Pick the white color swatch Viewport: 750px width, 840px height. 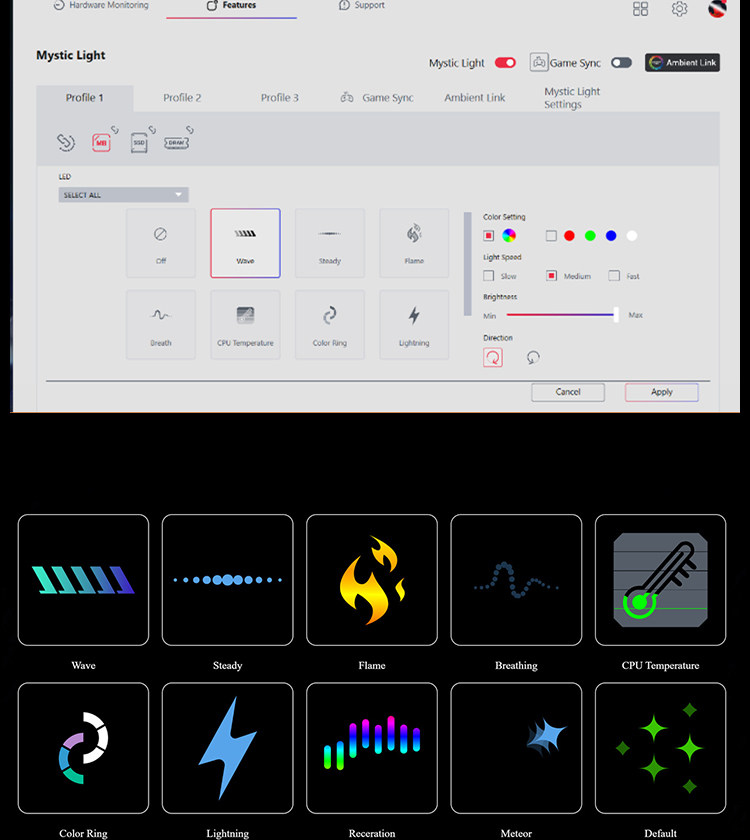[x=632, y=236]
